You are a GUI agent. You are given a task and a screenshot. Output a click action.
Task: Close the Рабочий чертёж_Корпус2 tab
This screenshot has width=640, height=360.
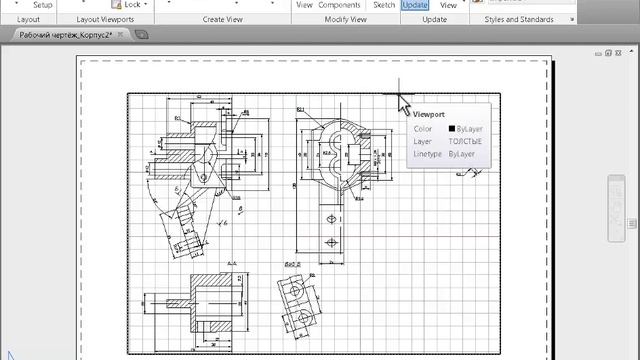120,35
